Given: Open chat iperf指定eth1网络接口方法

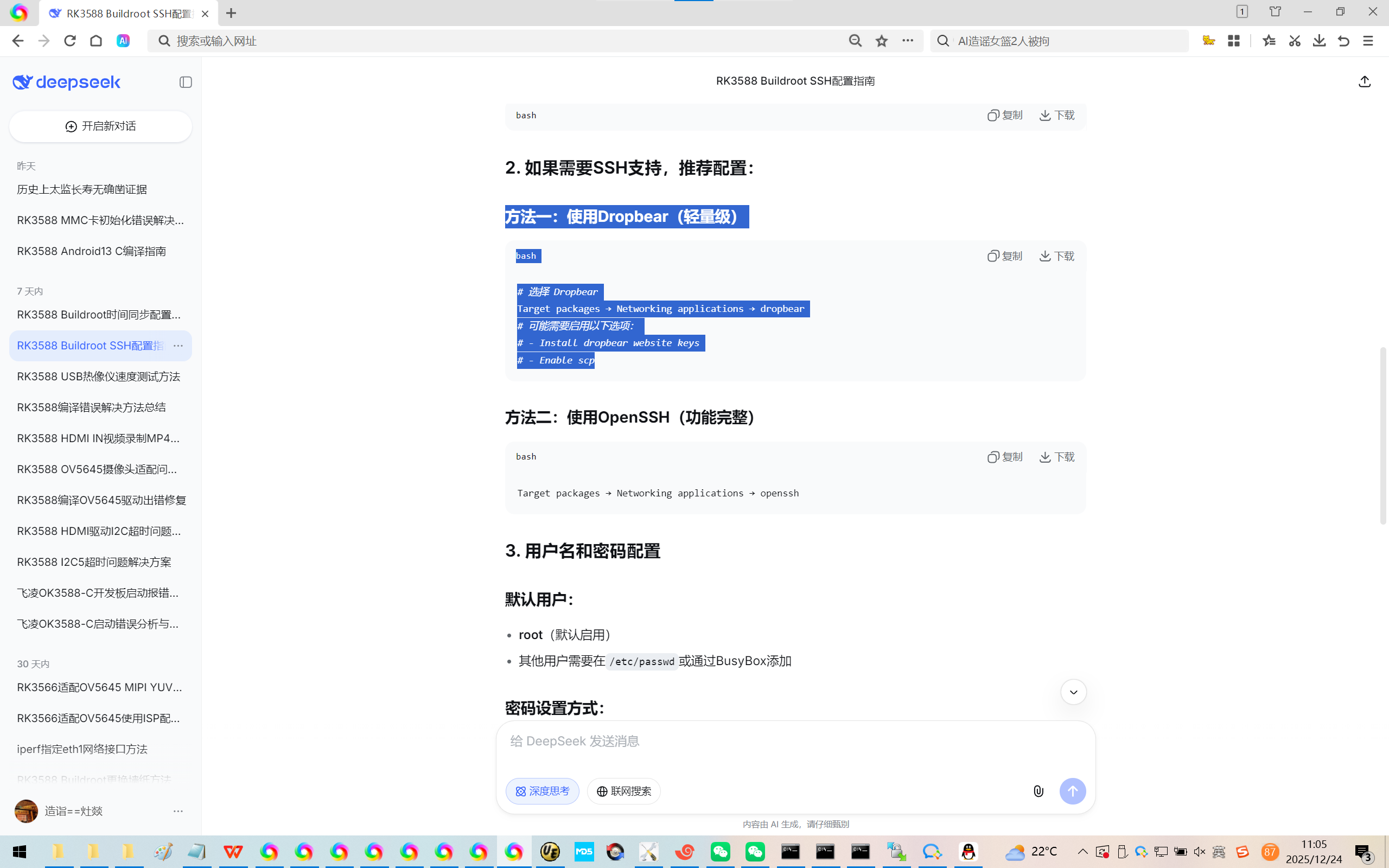Looking at the screenshot, I should (82, 749).
